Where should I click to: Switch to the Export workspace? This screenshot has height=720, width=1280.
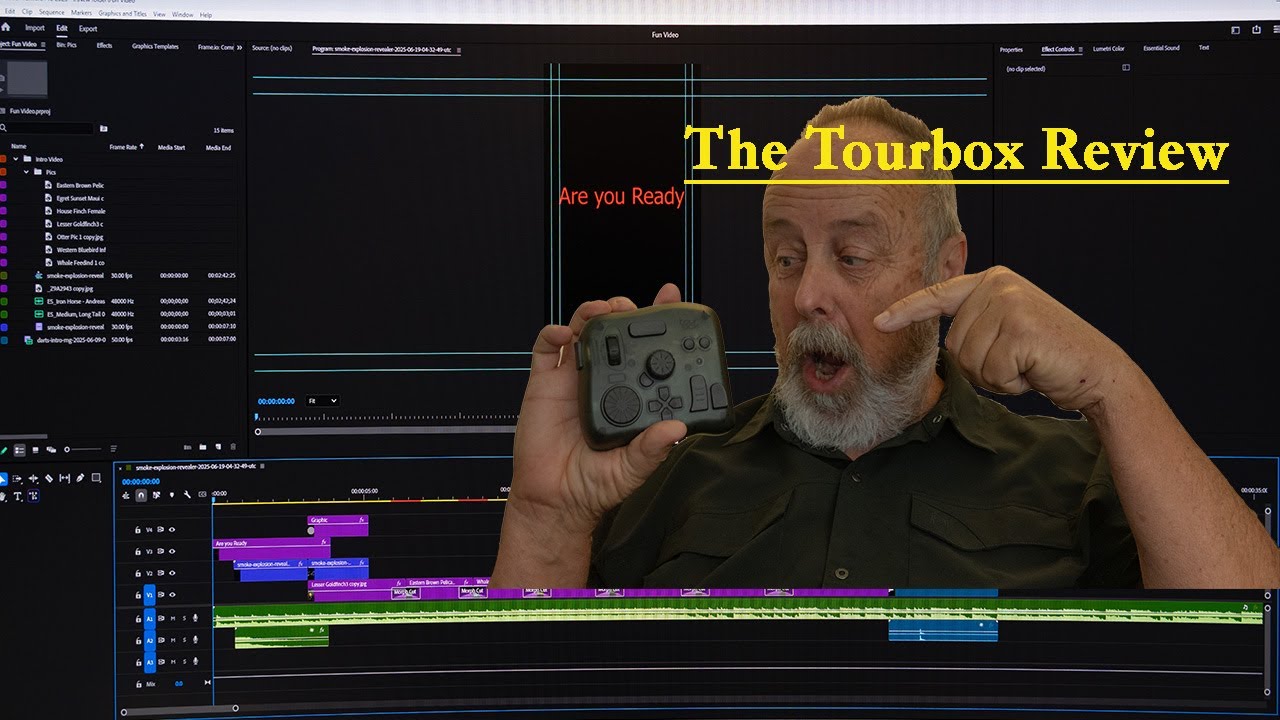coord(88,29)
